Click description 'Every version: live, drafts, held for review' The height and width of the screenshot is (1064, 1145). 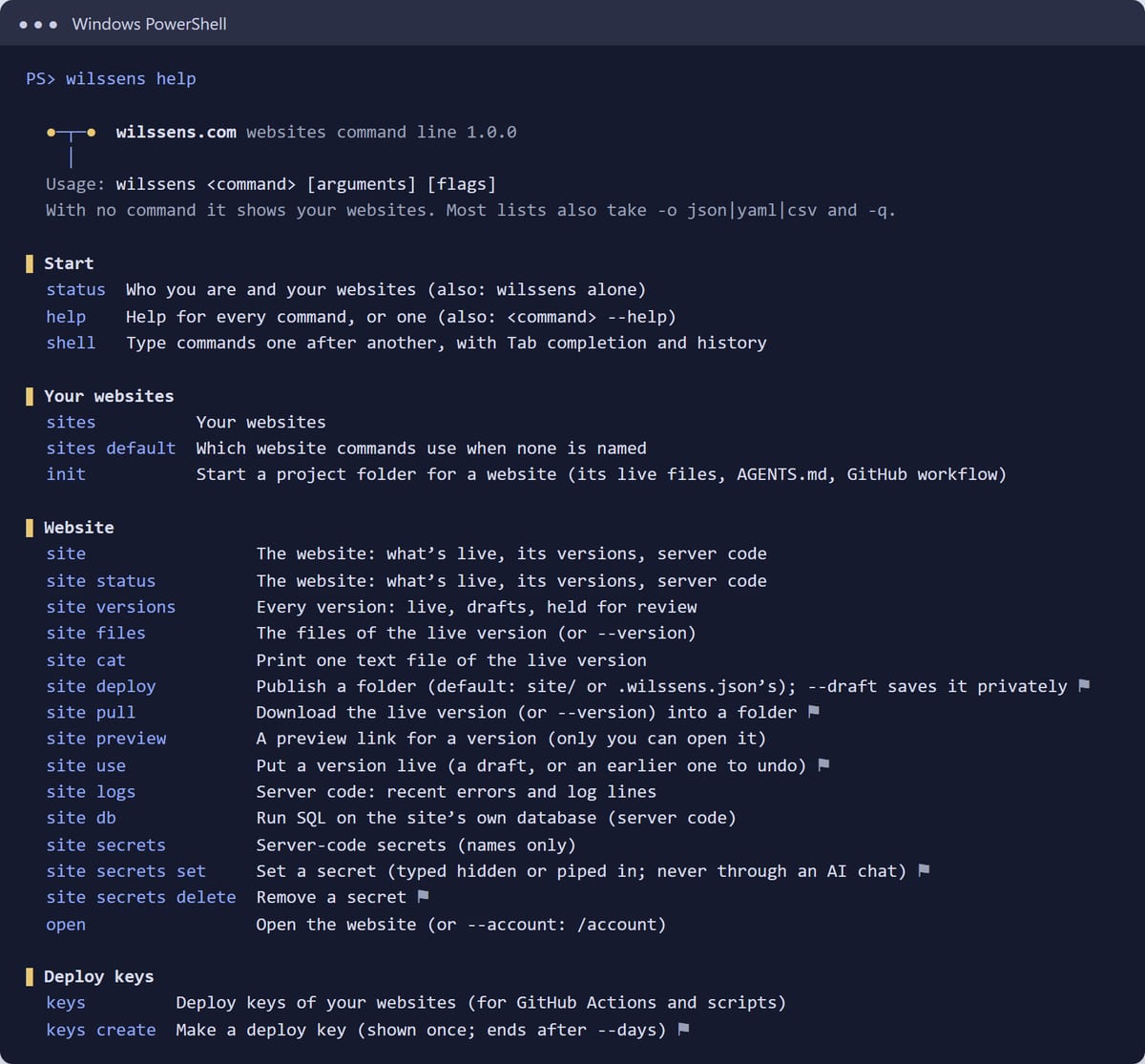click(477, 607)
